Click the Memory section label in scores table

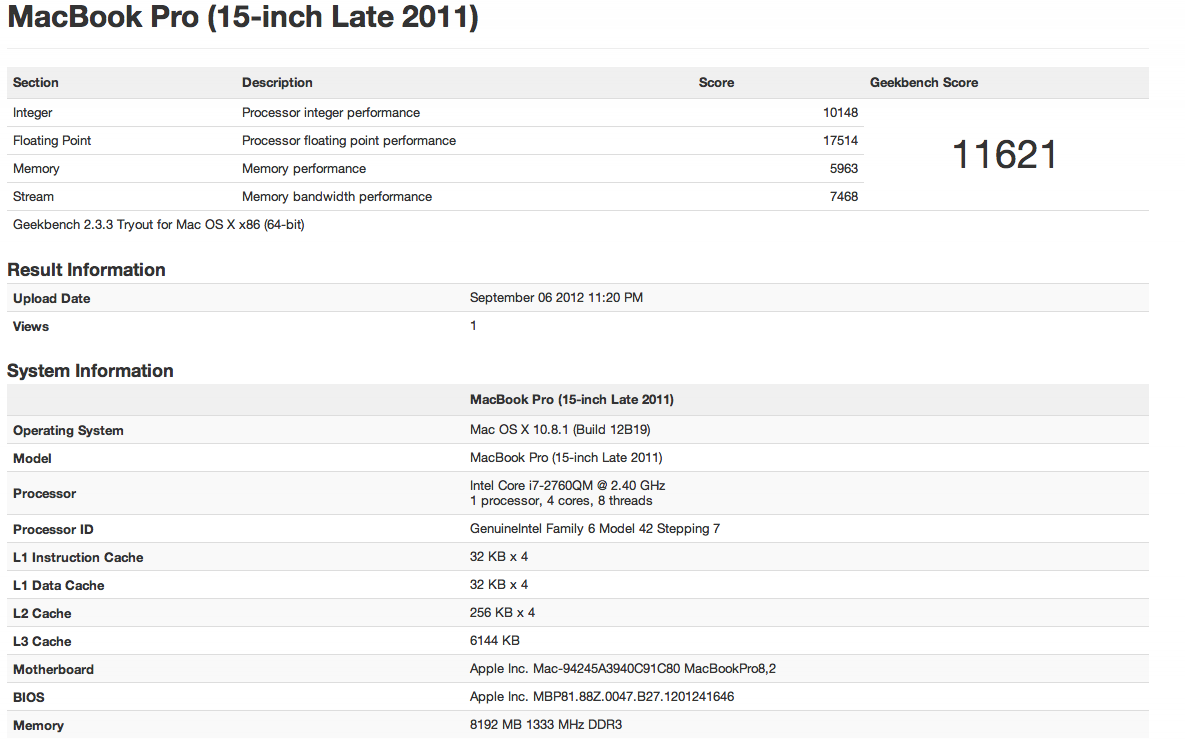click(36, 169)
